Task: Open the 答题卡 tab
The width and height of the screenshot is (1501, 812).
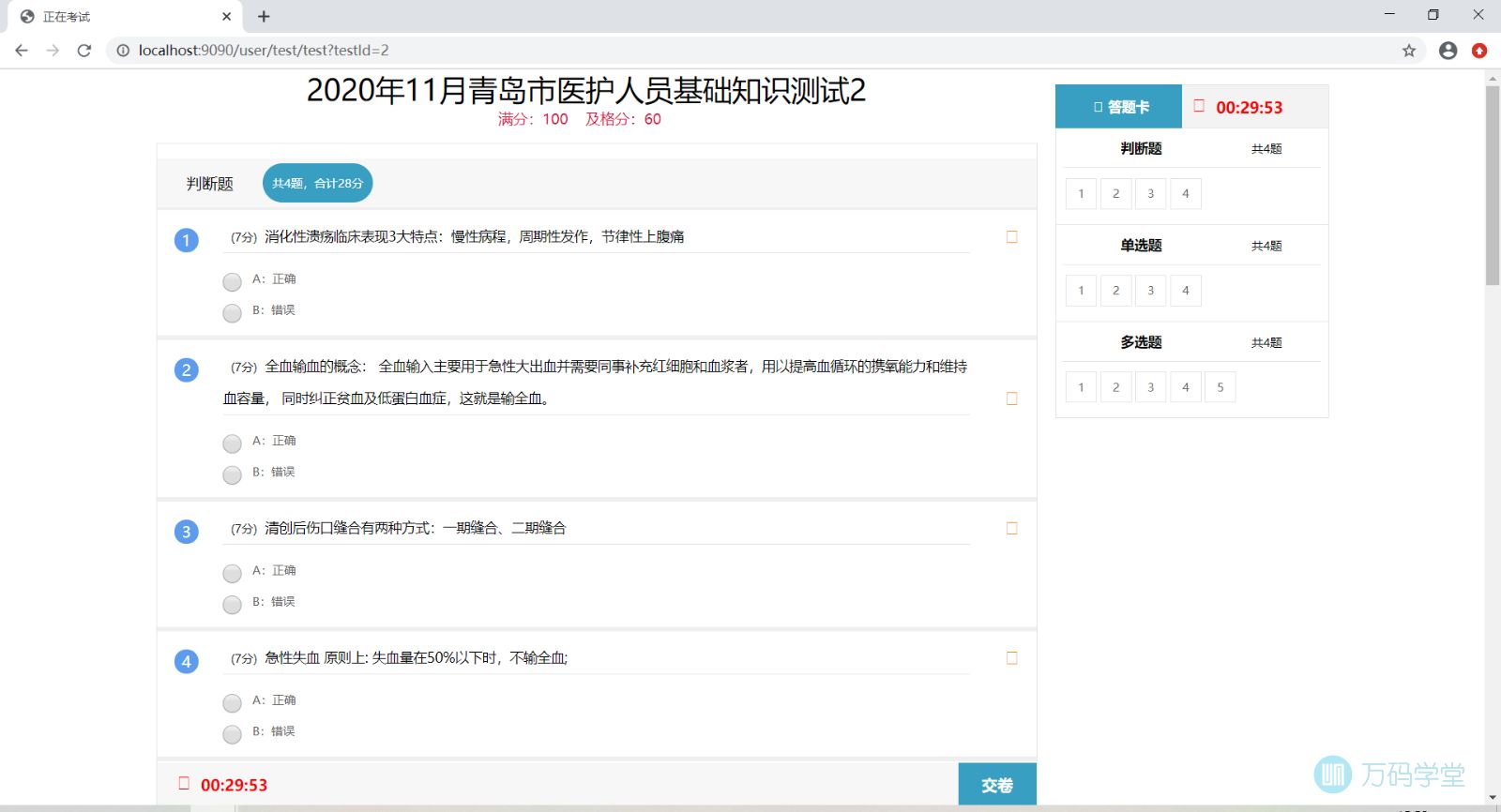Action: tap(1118, 107)
